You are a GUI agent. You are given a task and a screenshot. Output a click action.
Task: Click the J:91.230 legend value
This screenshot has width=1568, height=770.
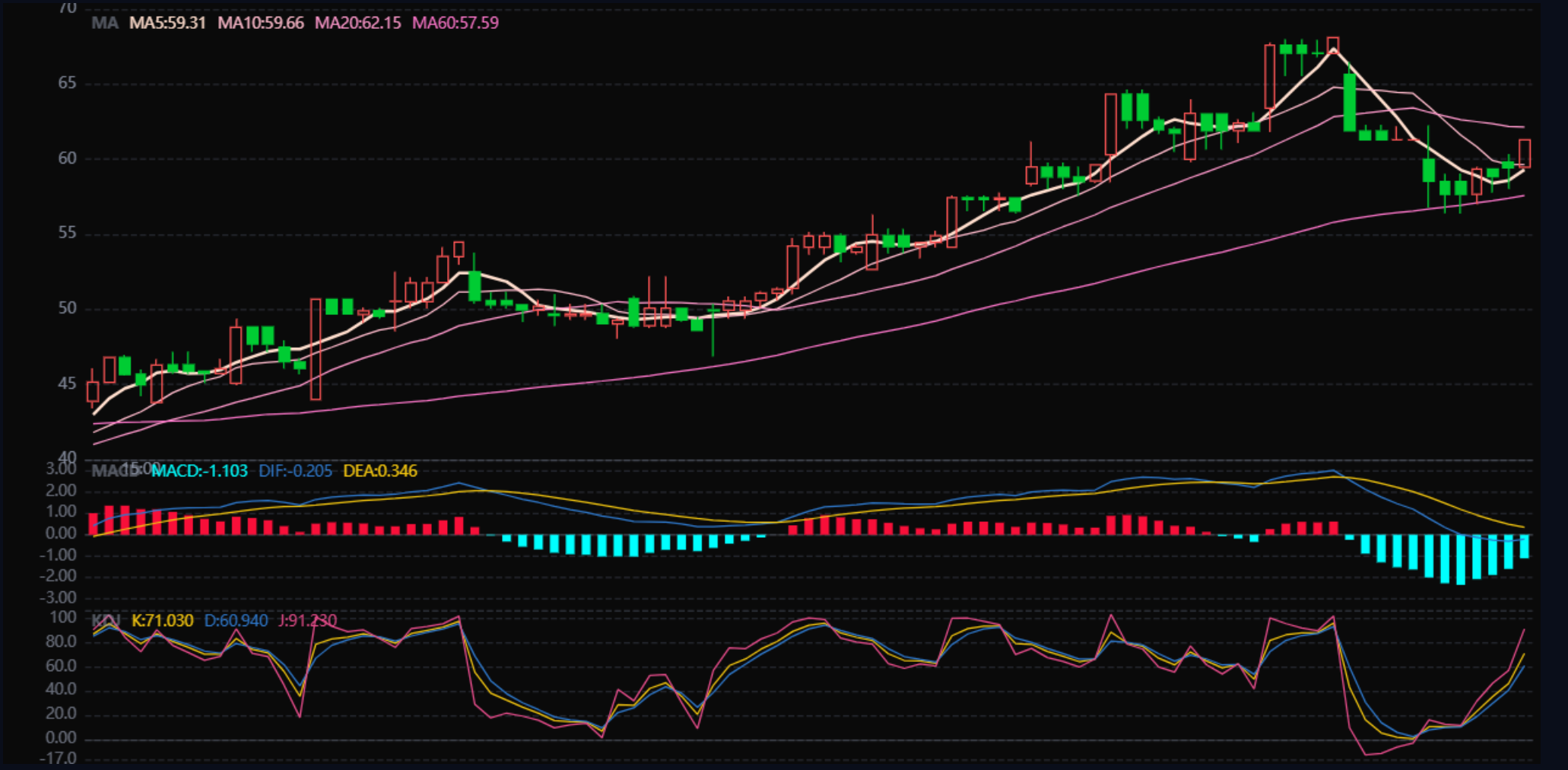point(307,621)
